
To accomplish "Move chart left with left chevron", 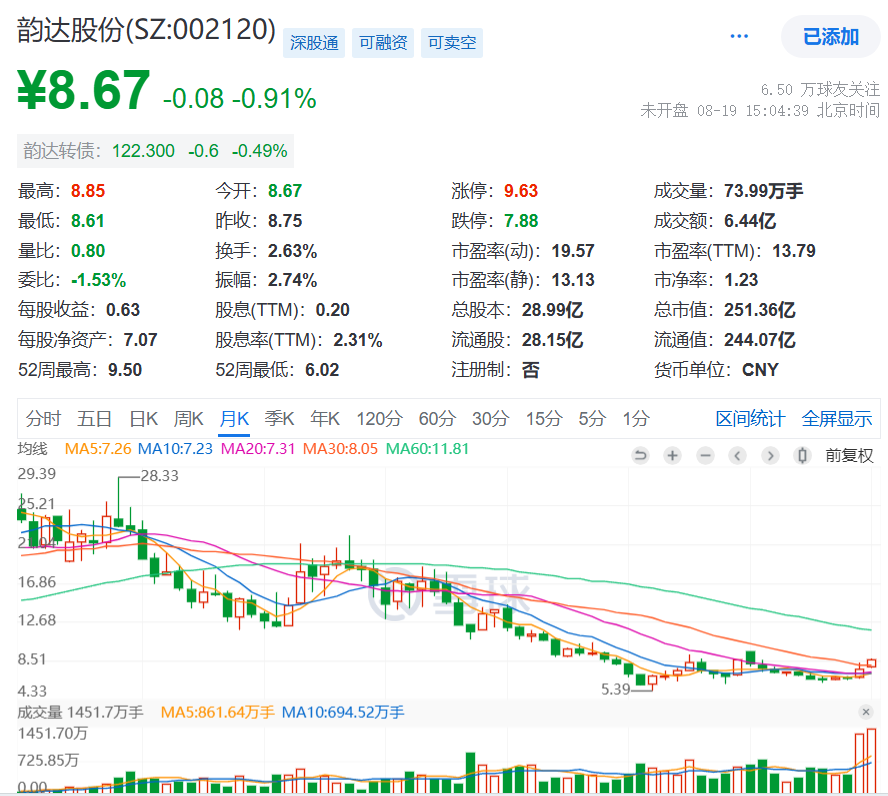I will (737, 455).
